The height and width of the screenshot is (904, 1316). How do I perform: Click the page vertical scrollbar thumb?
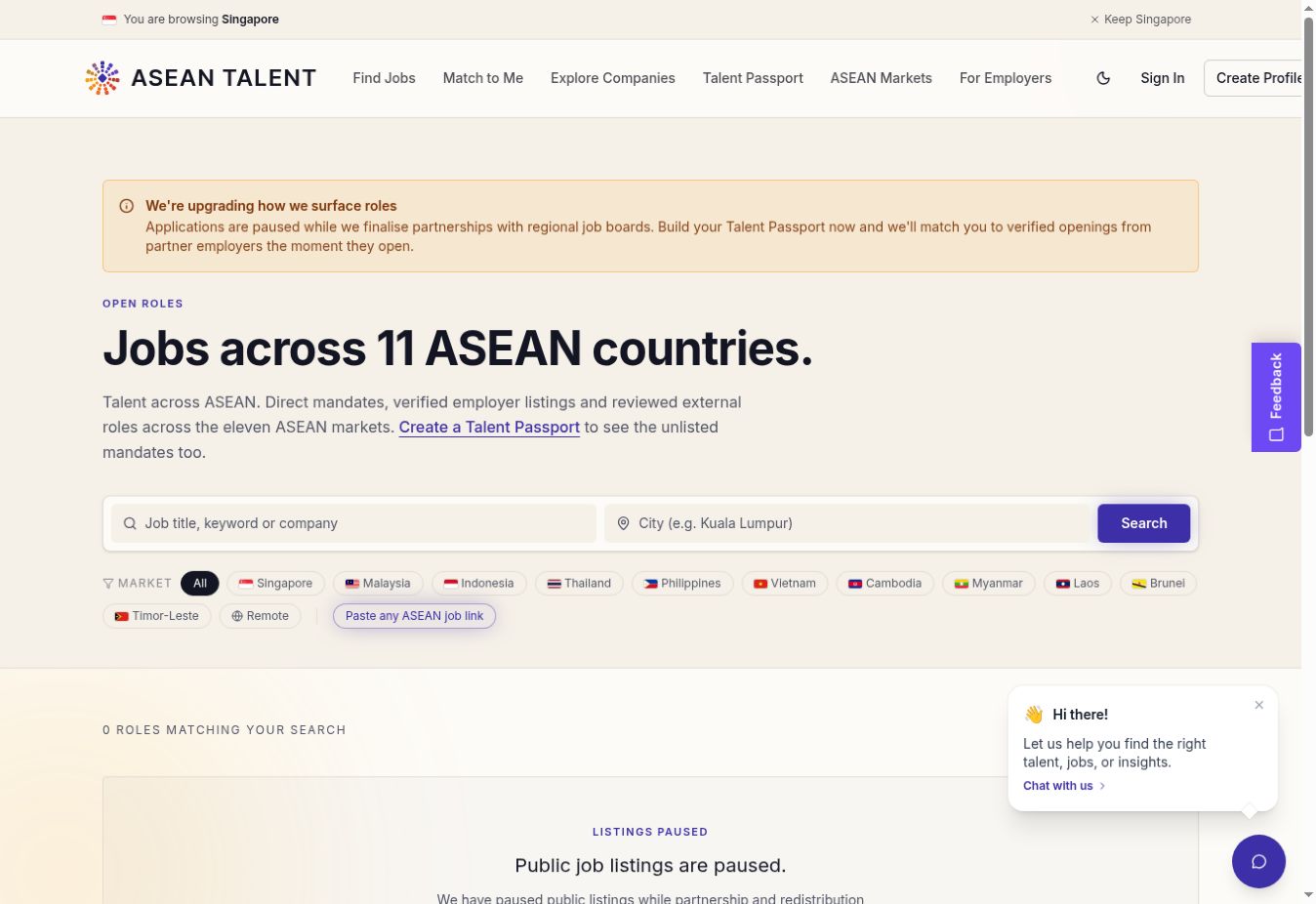pos(1308,226)
